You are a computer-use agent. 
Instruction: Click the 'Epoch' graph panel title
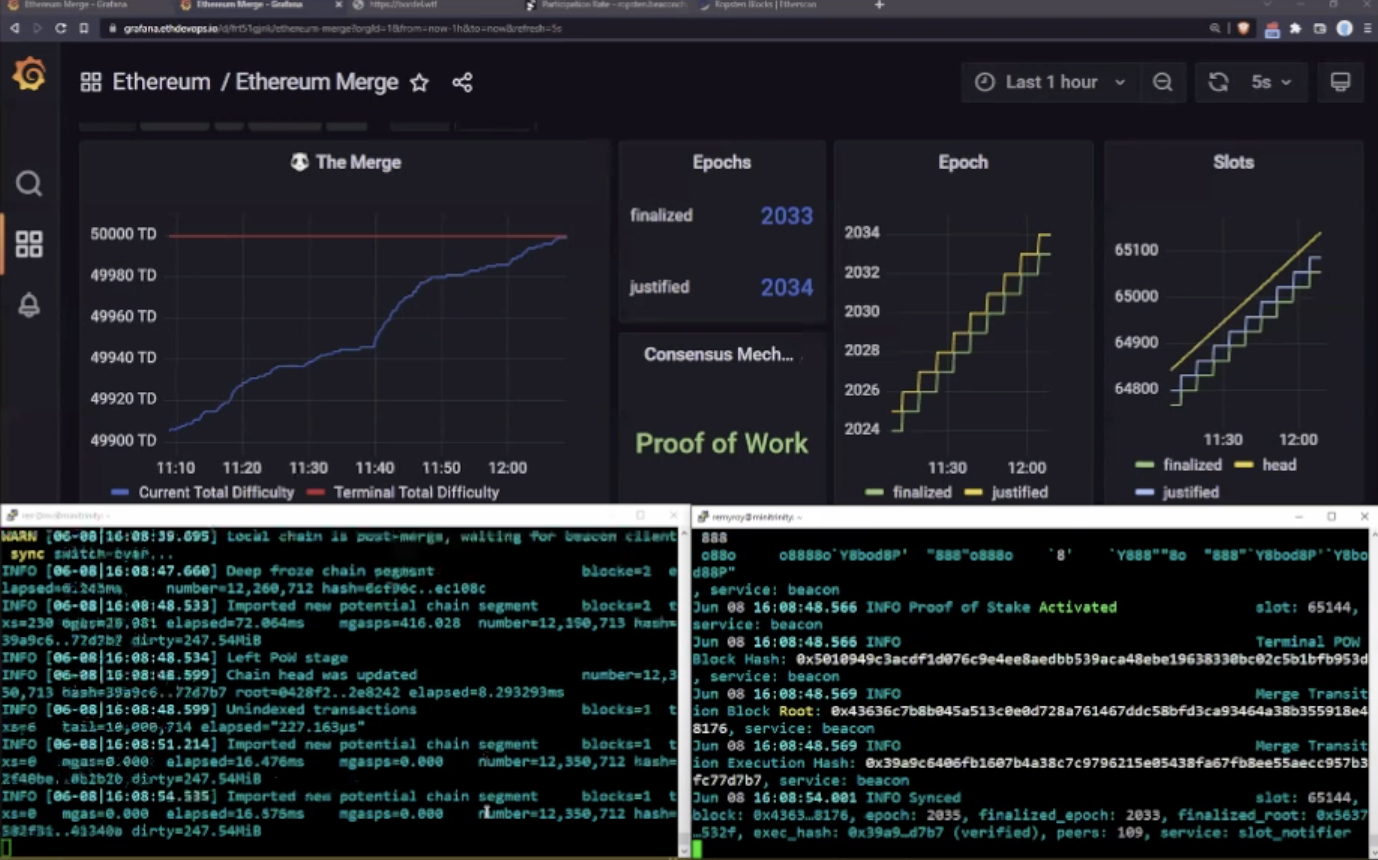click(x=963, y=162)
